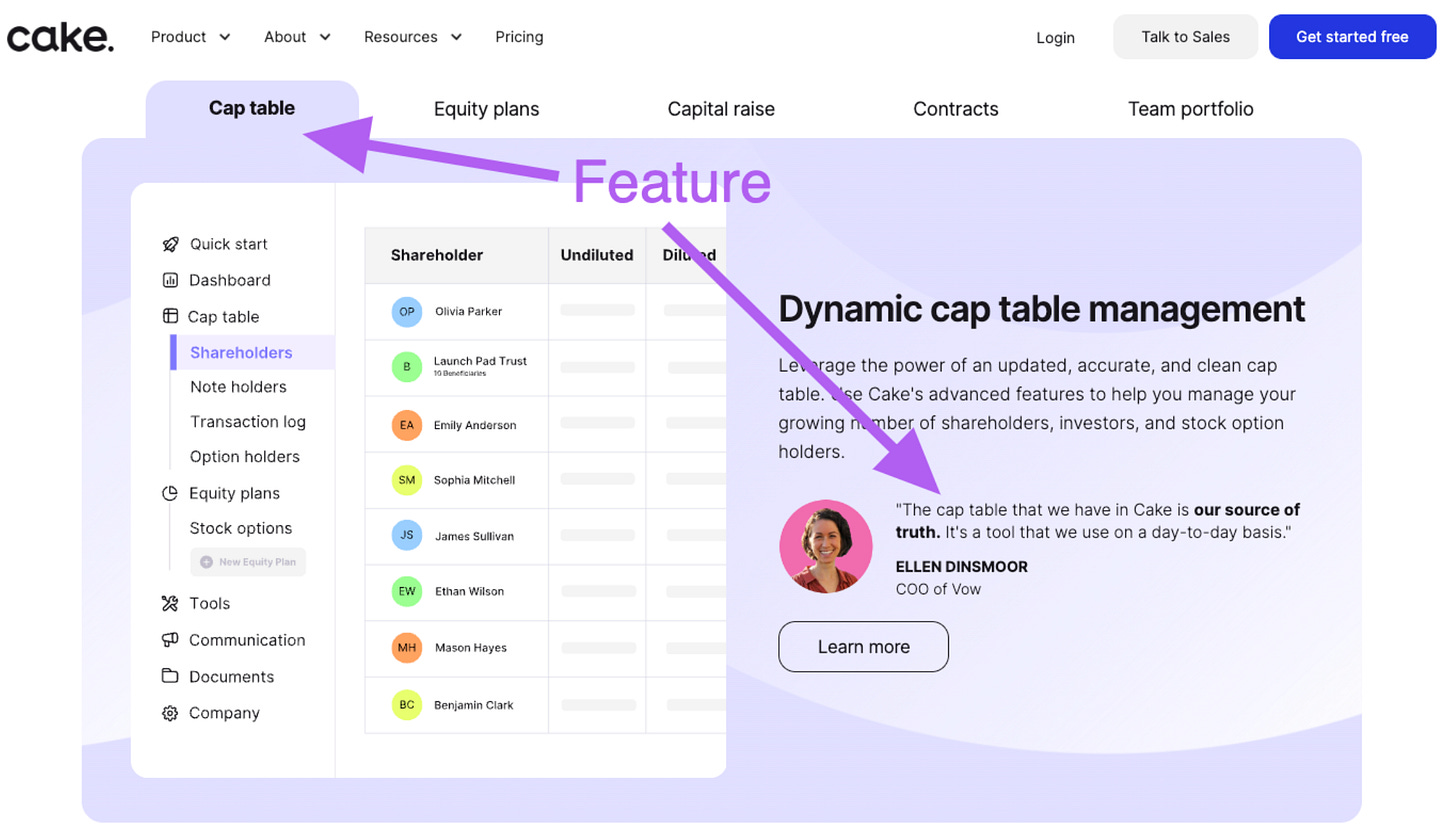Click the Emily Anderson name

tap(475, 425)
